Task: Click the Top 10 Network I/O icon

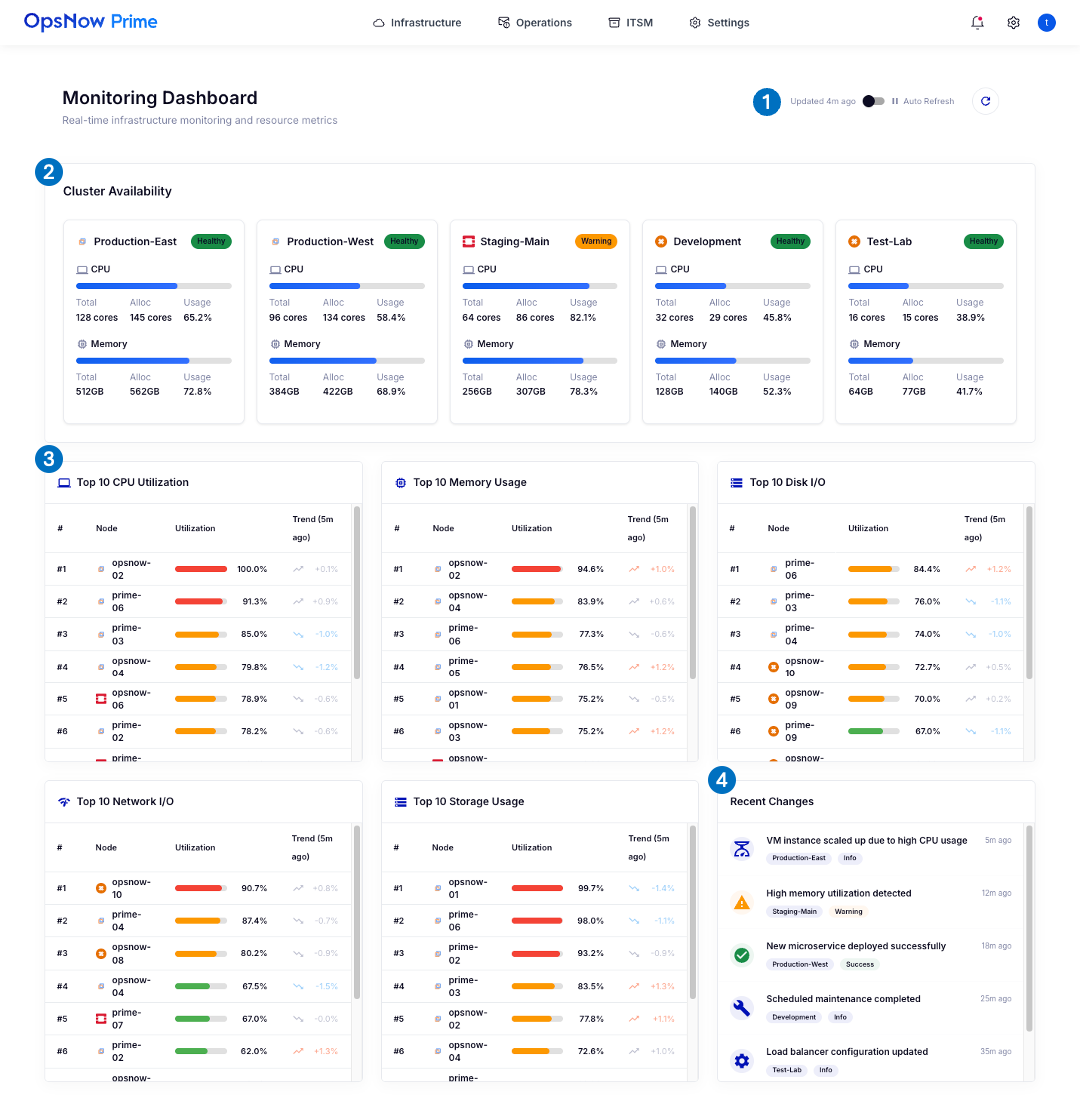Action: click(64, 802)
